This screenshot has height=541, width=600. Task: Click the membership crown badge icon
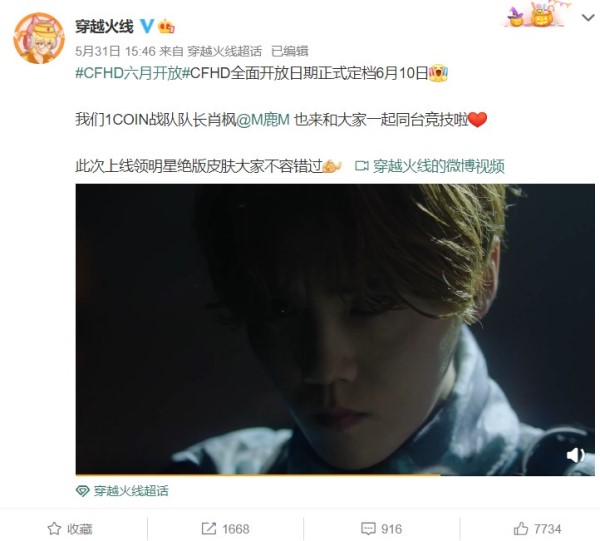pos(166,26)
